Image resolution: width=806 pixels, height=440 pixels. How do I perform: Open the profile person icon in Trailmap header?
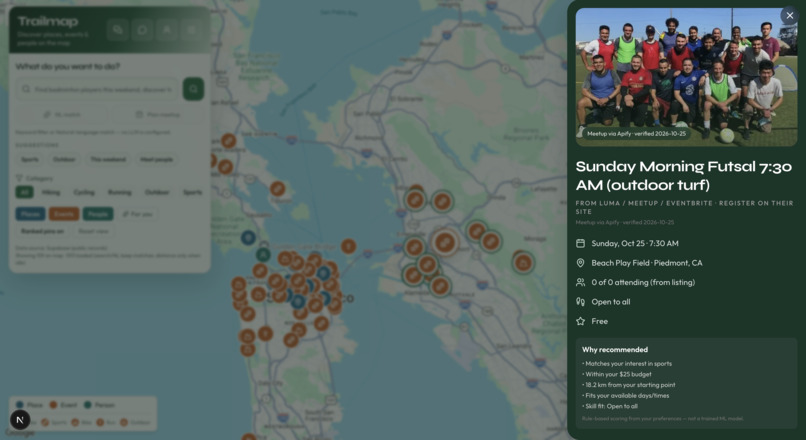coord(167,30)
